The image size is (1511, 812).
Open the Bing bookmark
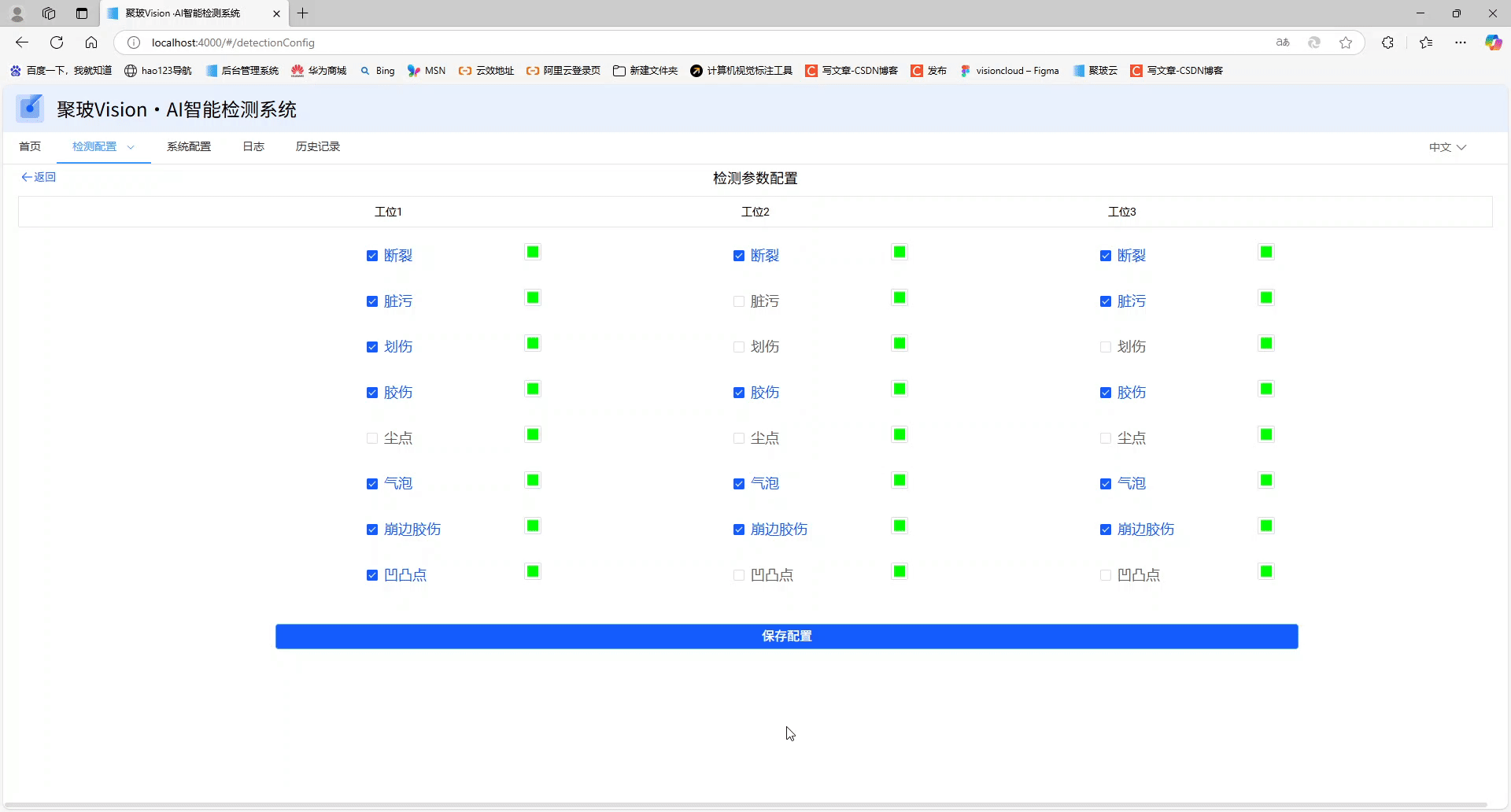pyautogui.click(x=378, y=71)
